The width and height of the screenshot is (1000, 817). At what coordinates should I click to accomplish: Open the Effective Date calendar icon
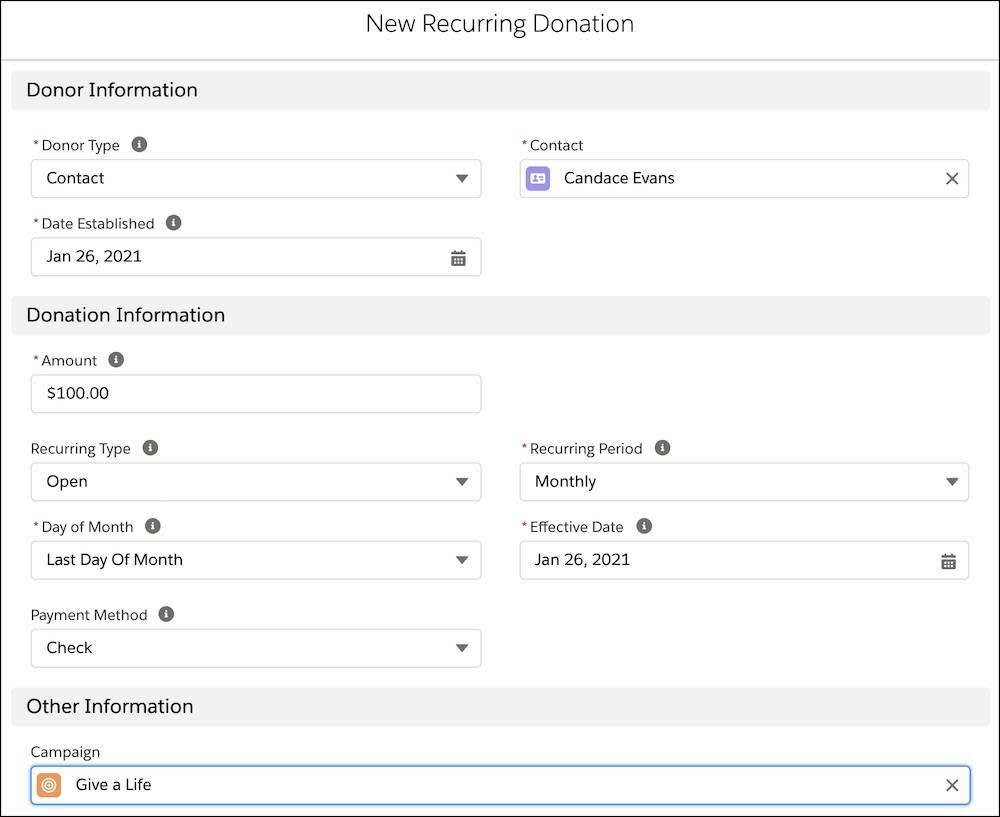[x=948, y=560]
